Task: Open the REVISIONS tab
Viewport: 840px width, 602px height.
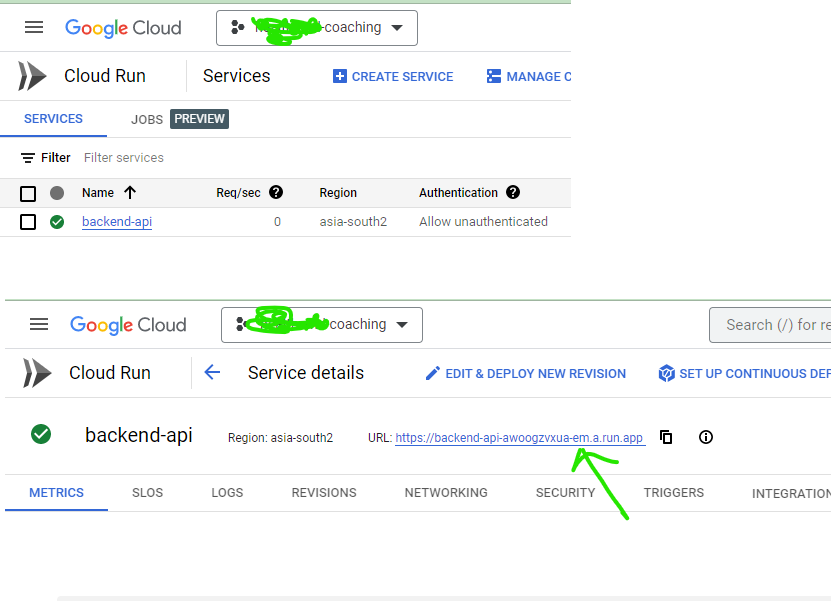Action: (x=324, y=493)
